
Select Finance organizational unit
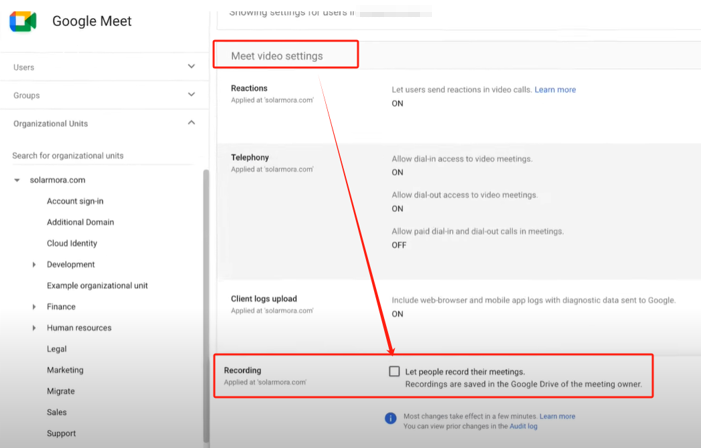(61, 307)
